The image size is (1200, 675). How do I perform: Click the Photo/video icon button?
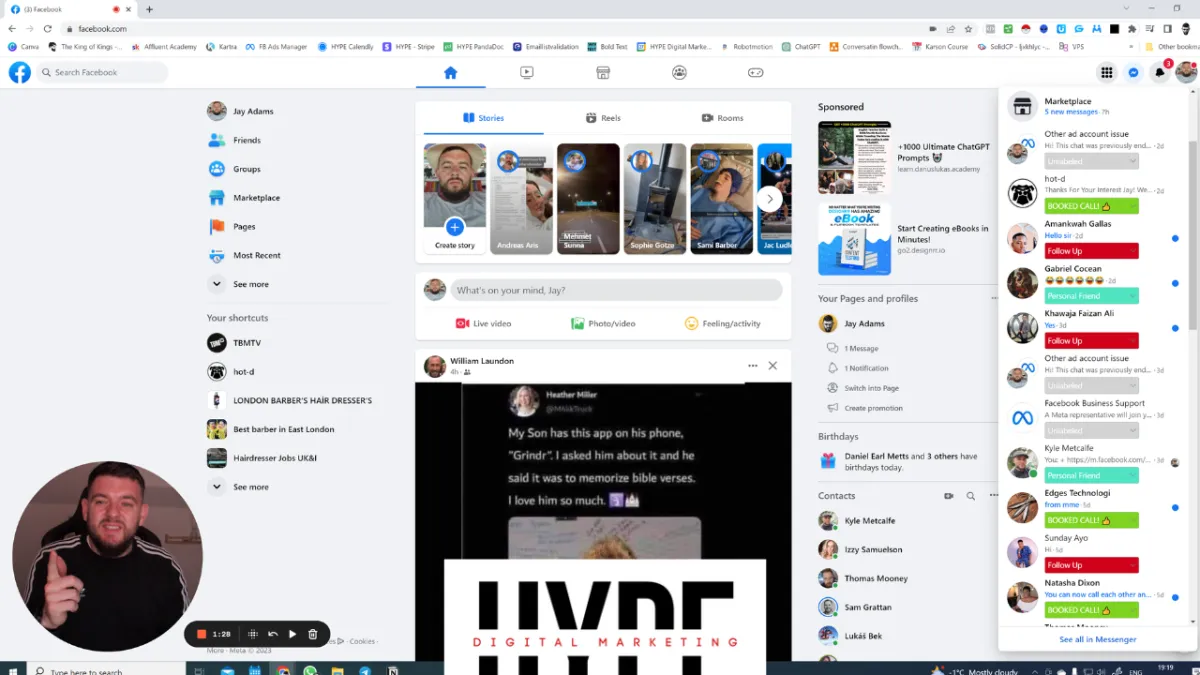point(578,324)
